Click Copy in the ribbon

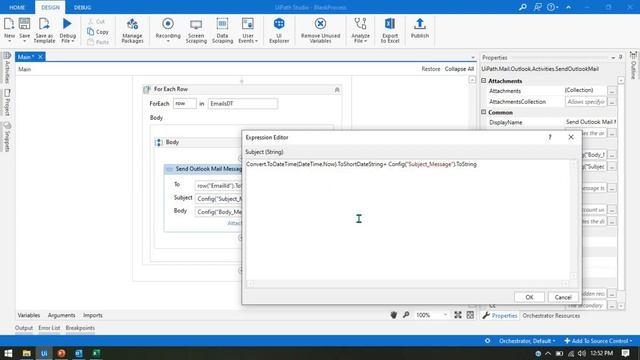(98, 32)
